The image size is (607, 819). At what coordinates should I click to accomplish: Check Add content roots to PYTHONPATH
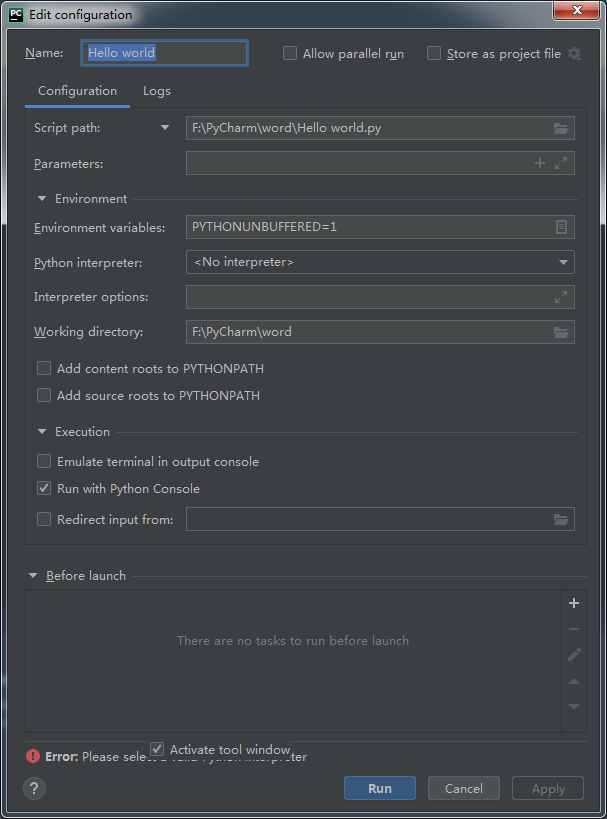[44, 368]
